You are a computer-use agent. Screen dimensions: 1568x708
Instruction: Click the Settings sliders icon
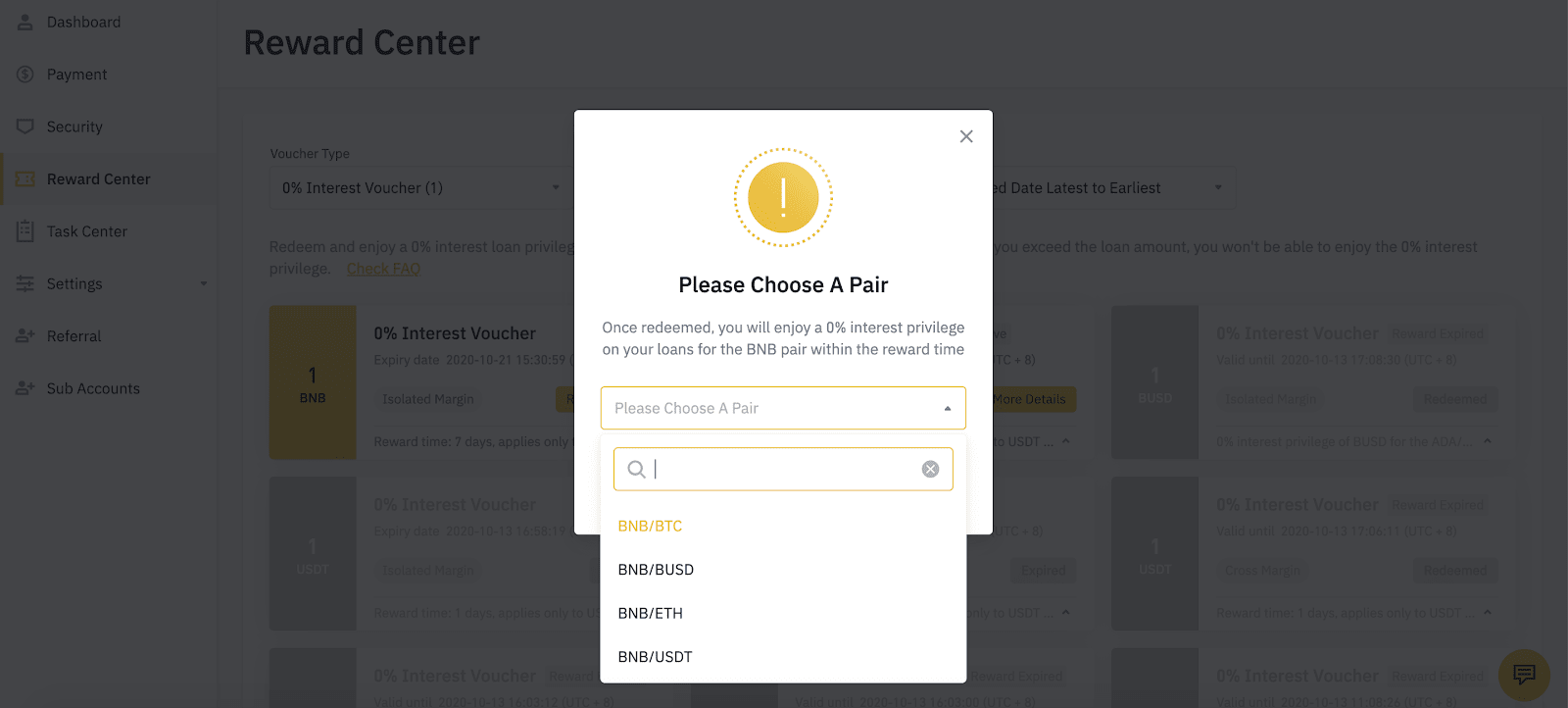coord(25,283)
